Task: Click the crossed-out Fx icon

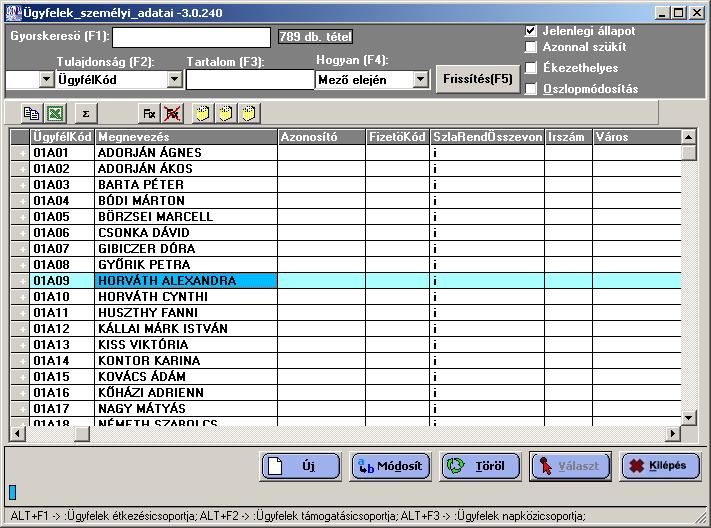Action: (x=171, y=113)
